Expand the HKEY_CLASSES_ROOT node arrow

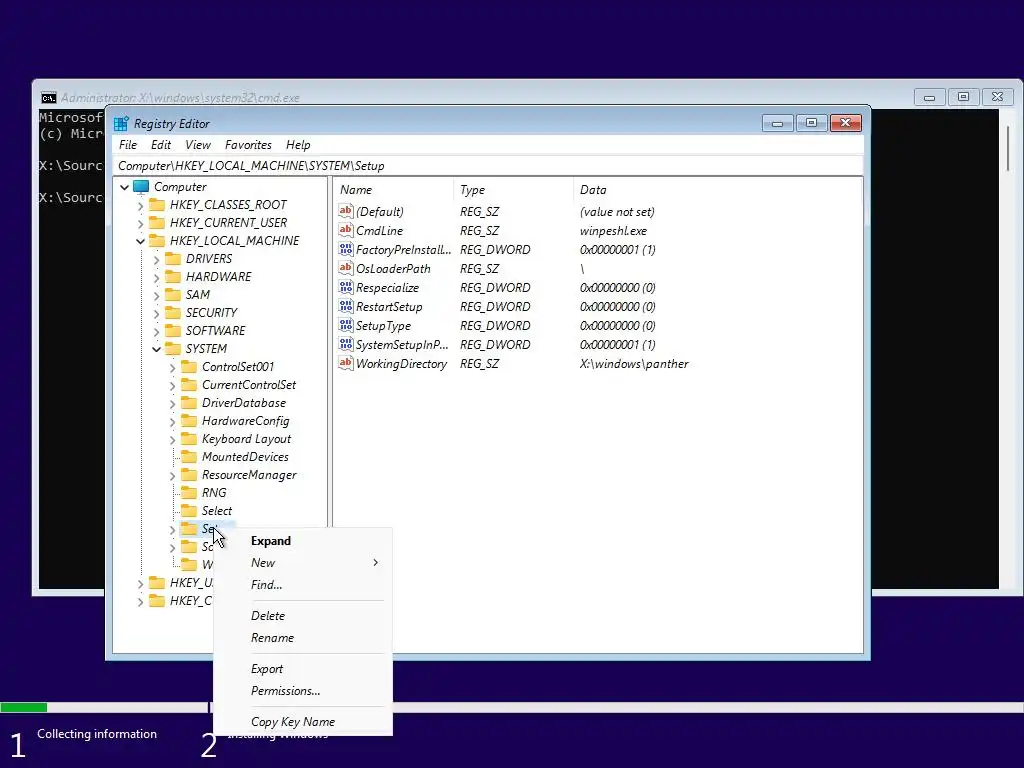pyautogui.click(x=140, y=206)
